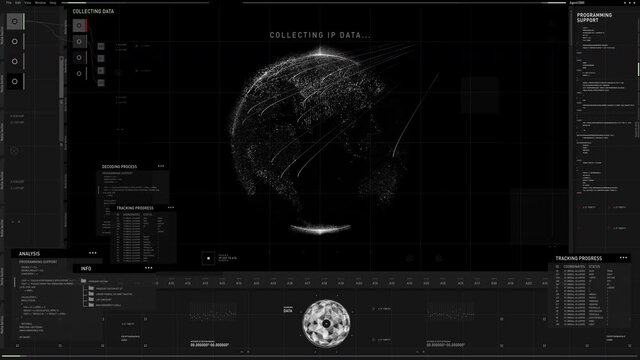Click the faceted data sphere at the bottom
Screen dimensions: 640x360
point(326,323)
